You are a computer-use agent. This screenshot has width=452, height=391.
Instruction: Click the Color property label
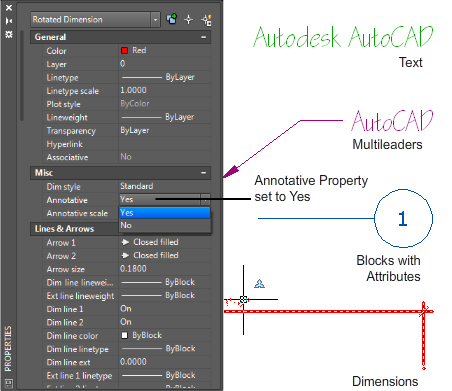(x=56, y=51)
